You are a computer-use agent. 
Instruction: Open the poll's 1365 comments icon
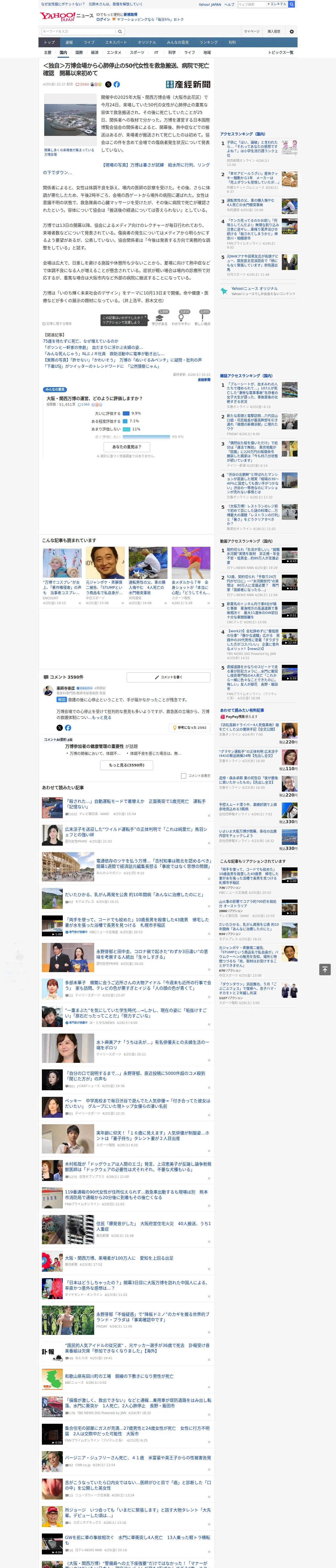click(x=83, y=404)
